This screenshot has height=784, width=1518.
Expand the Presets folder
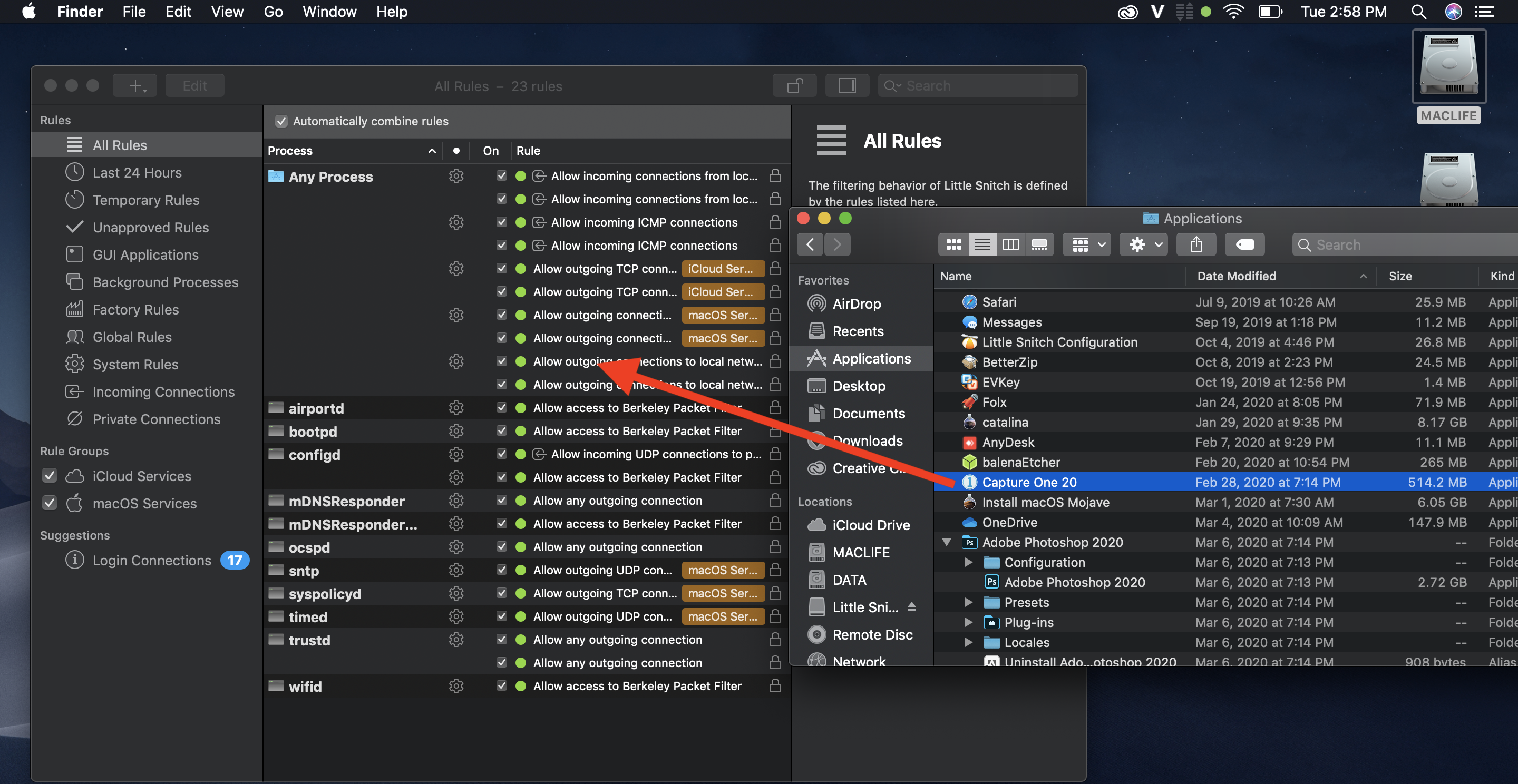tap(968, 602)
